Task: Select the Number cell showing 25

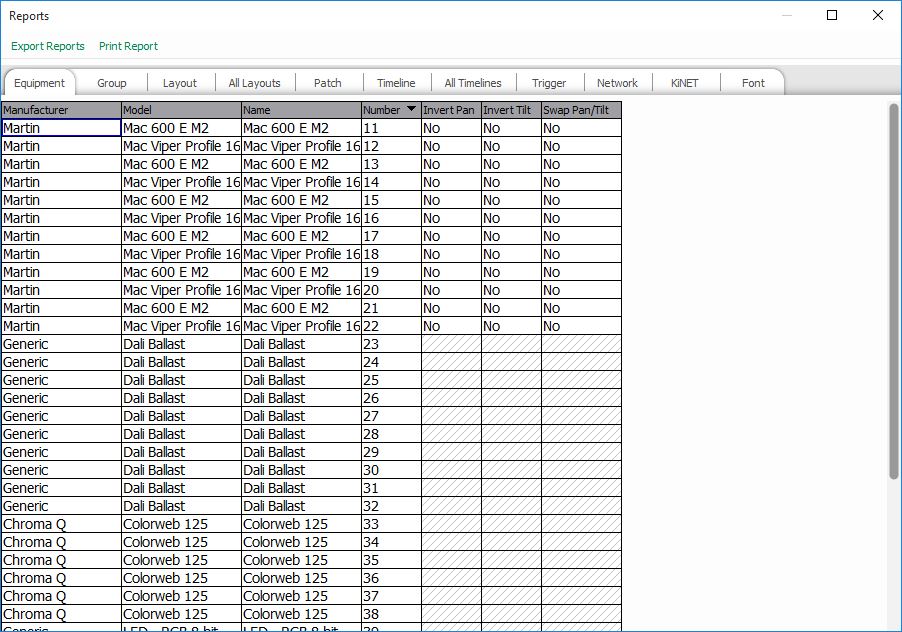Action: click(391, 380)
